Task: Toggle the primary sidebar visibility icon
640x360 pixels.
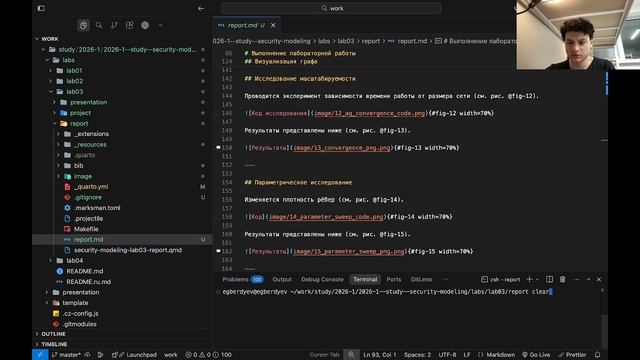Action: [x=41, y=8]
